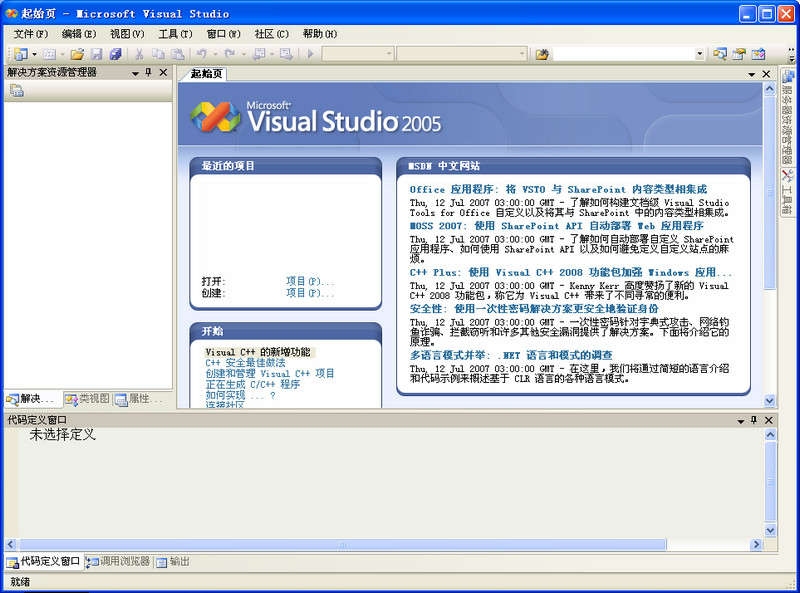Open the Add New Item dropdown arrow
The width and height of the screenshot is (800, 593).
(62, 54)
